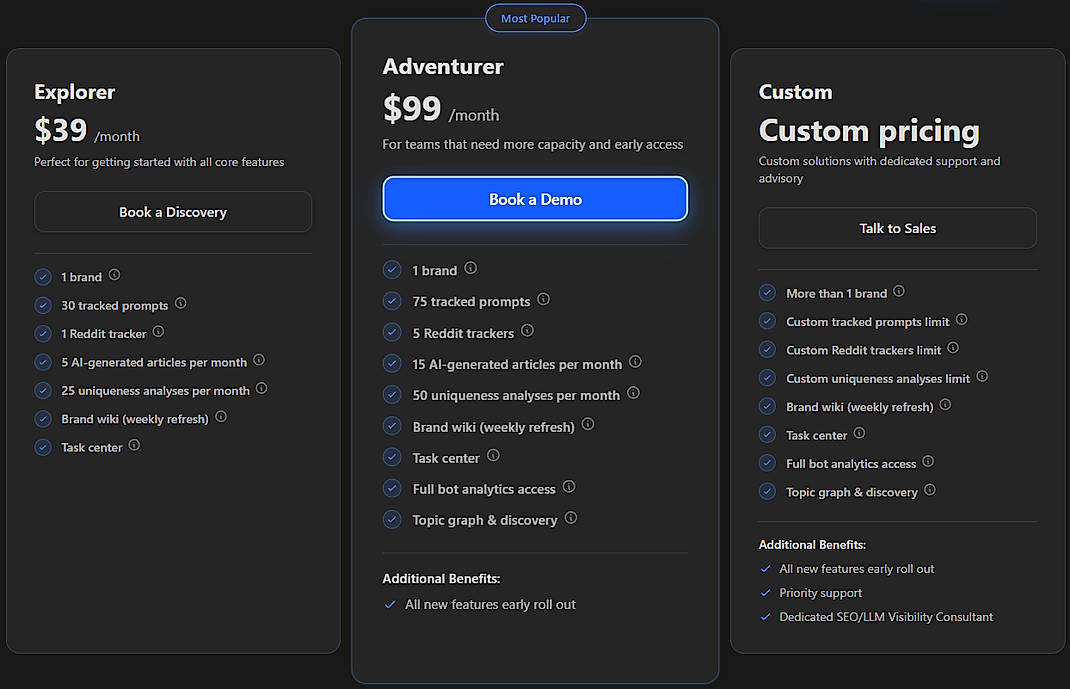Click '1 Reddit tracker' feature text
This screenshot has width=1070, height=689.
click(104, 334)
